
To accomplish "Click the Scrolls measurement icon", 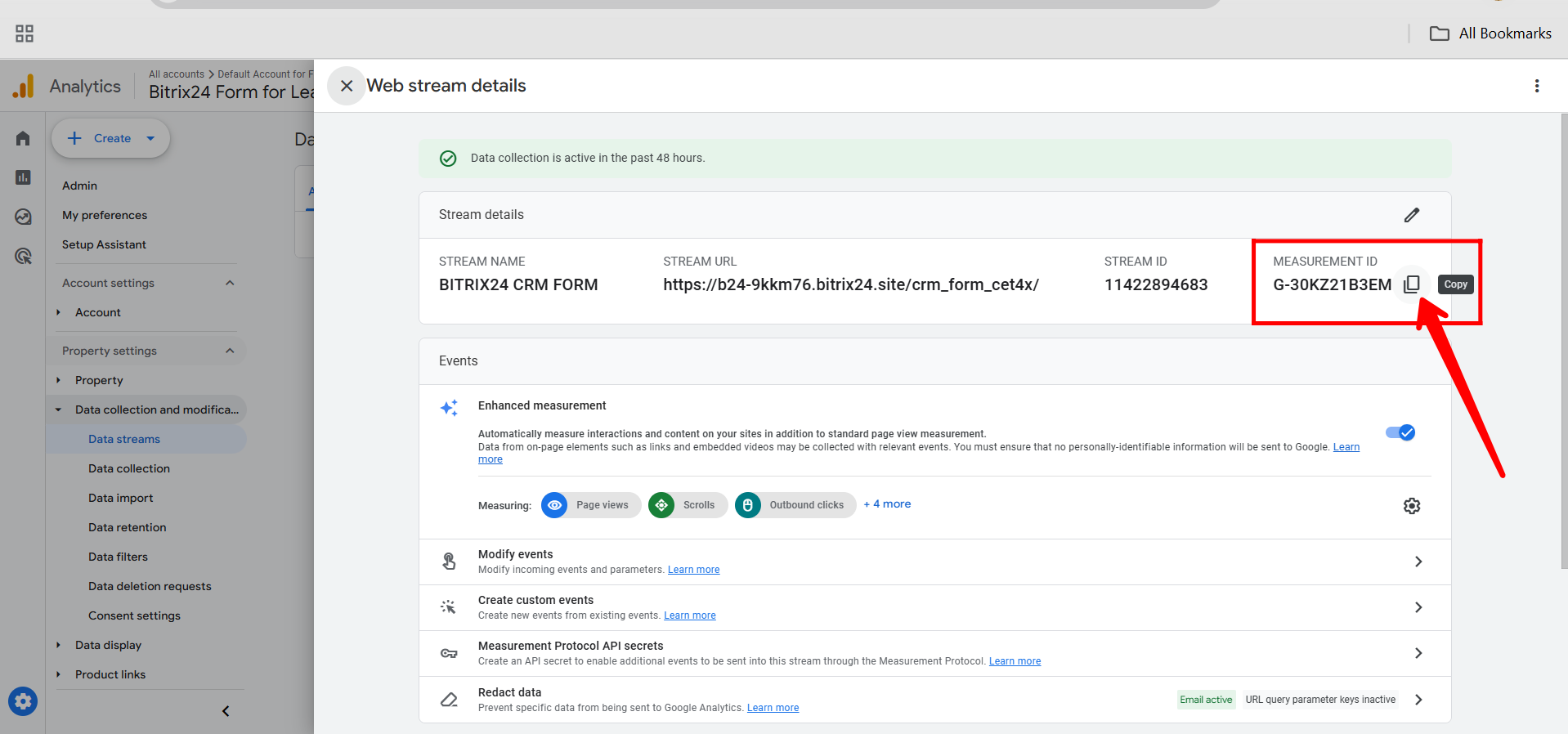I will pyautogui.click(x=661, y=505).
